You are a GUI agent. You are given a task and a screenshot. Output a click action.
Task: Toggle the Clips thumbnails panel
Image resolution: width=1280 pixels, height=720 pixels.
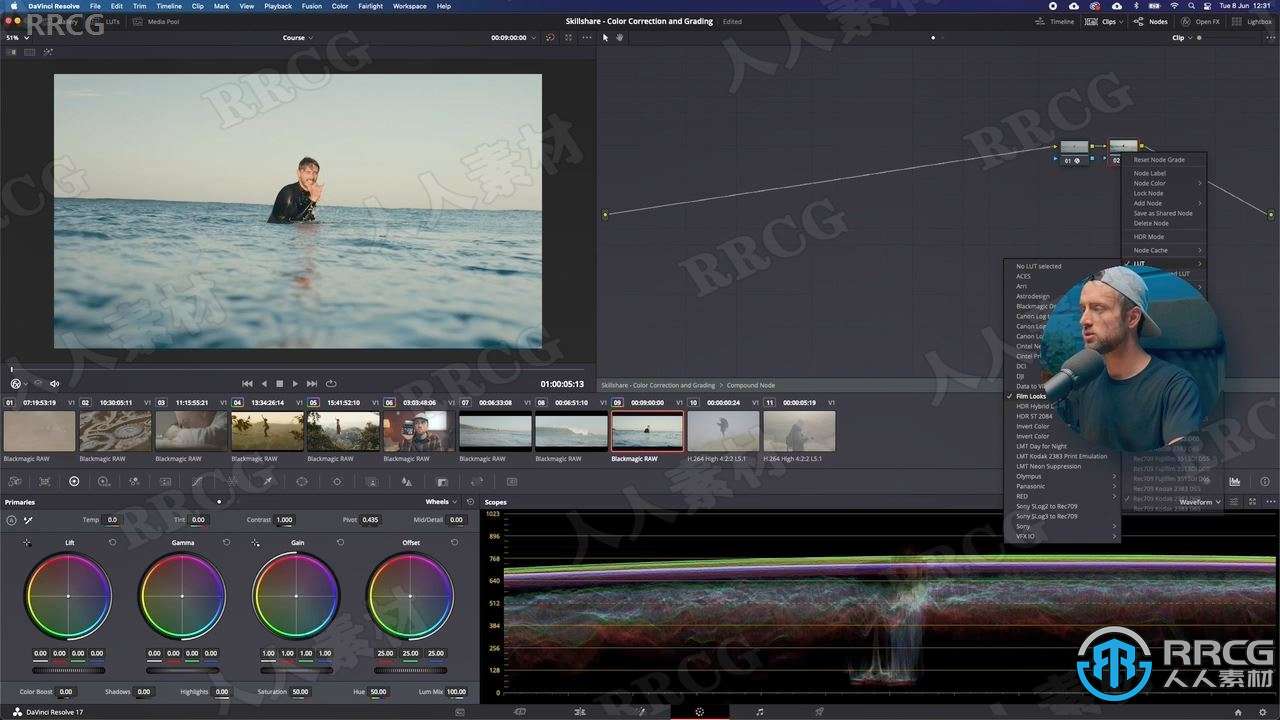point(1103,21)
